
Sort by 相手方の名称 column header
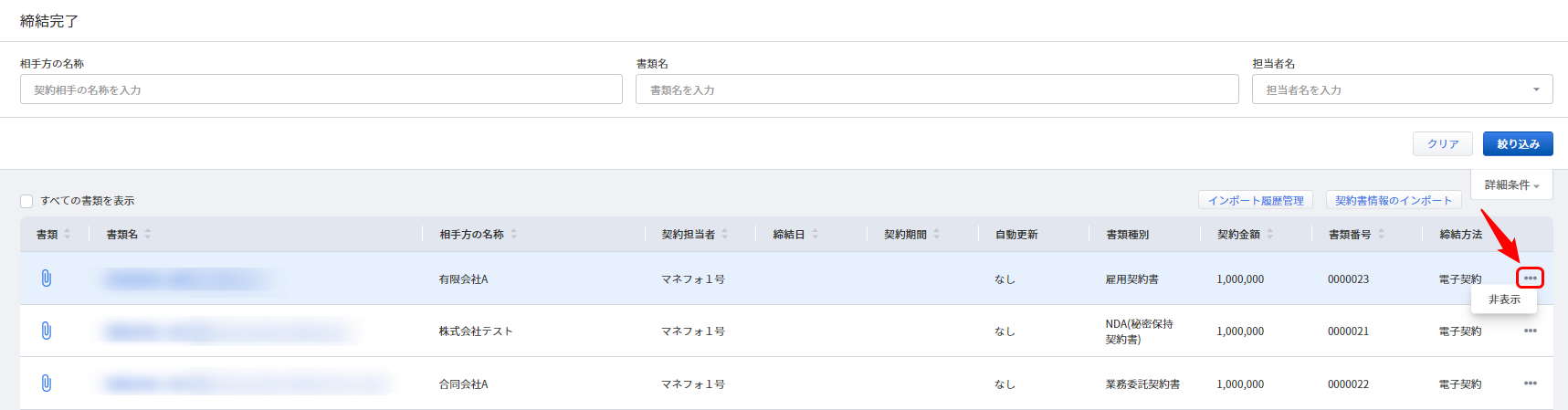471,235
